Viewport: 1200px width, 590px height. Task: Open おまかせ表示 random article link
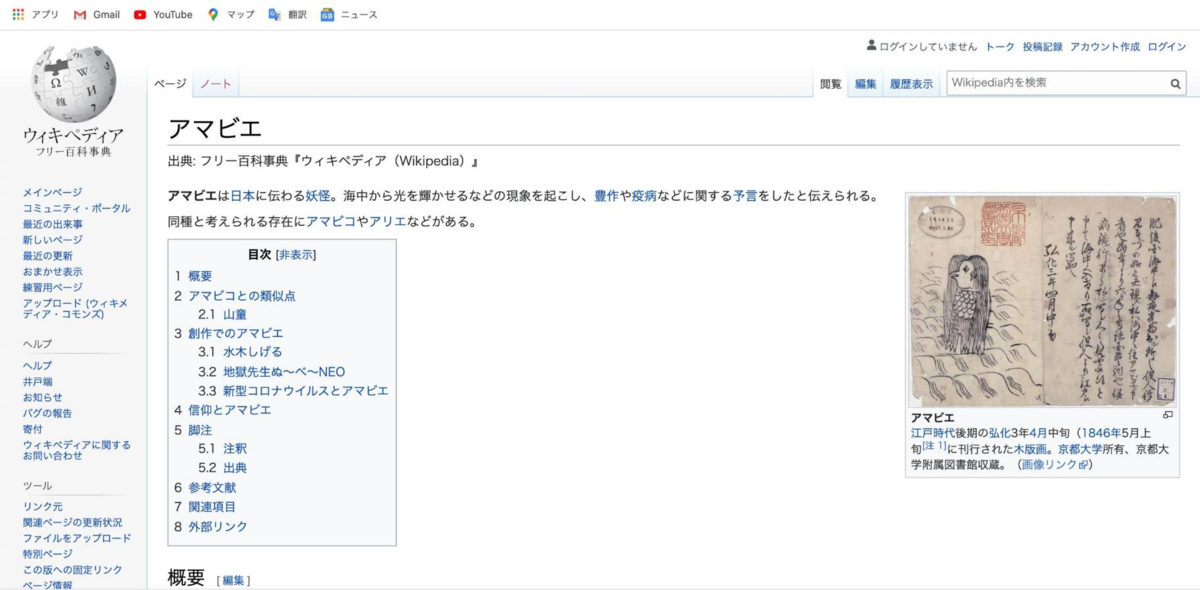coord(53,272)
